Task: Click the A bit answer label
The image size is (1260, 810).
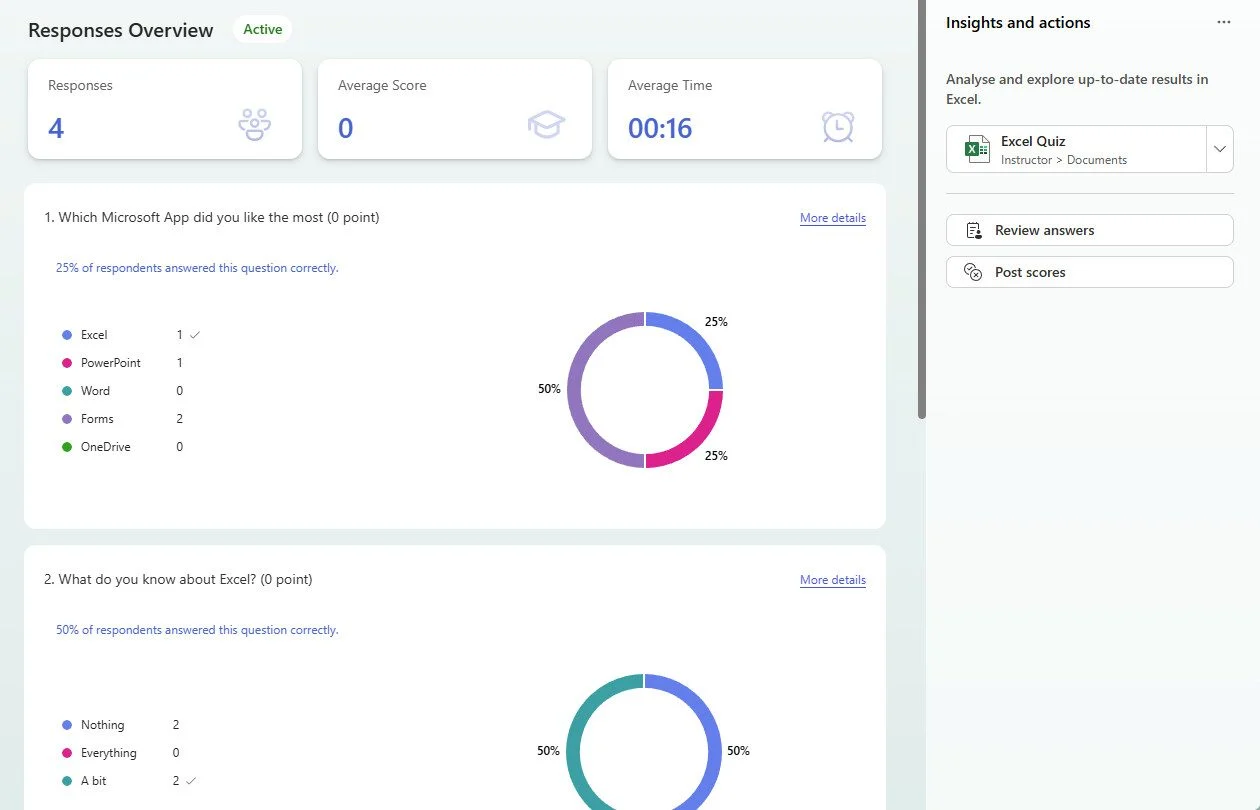Action: [94, 781]
